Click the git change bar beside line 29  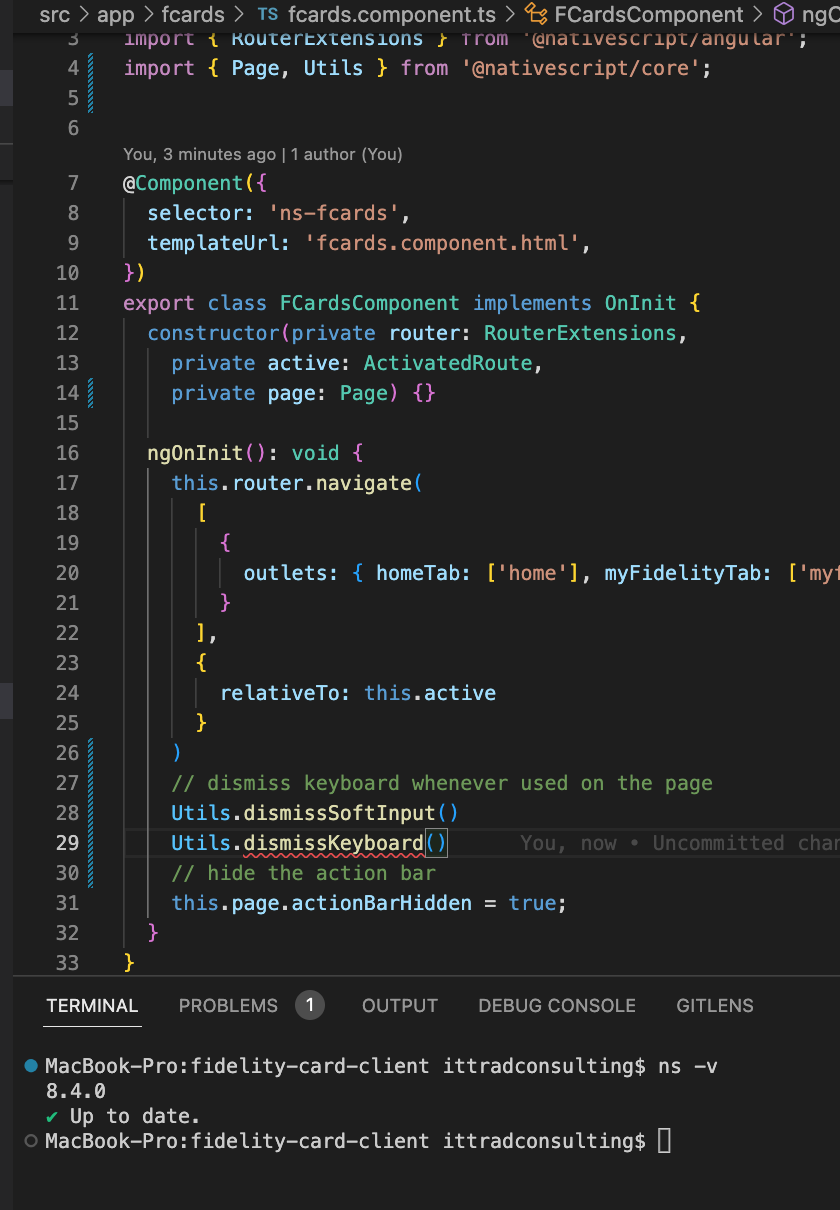click(90, 843)
